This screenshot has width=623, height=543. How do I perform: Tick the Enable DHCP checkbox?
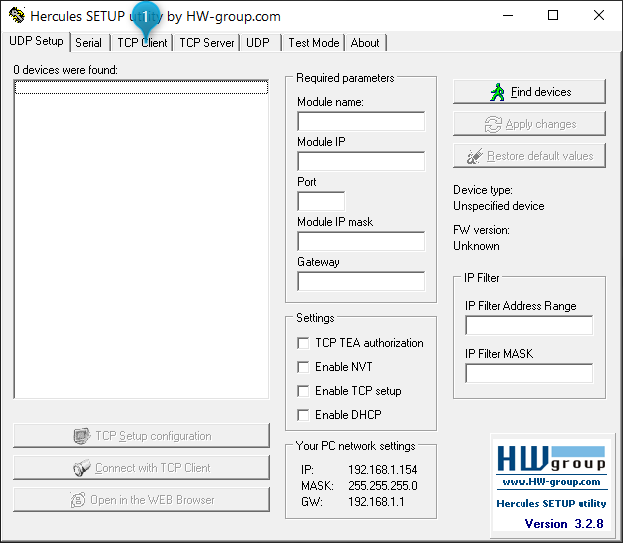tap(303, 415)
